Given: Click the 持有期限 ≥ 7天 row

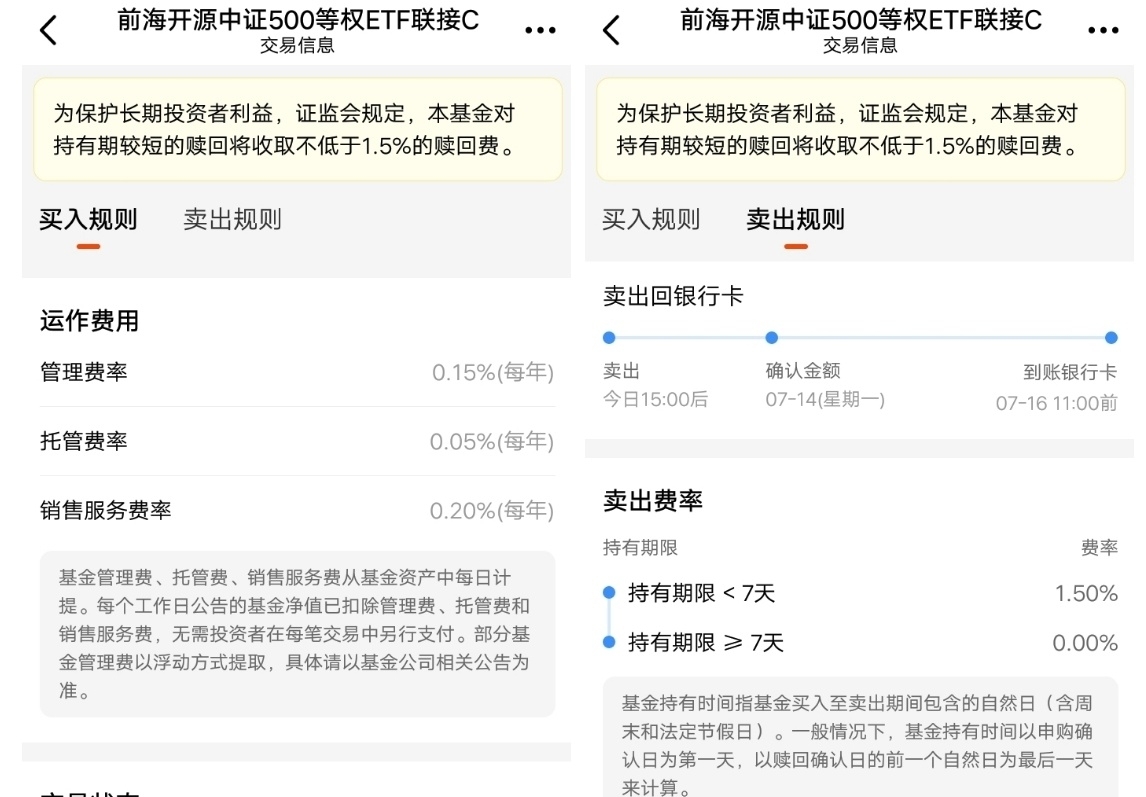Looking at the screenshot, I should 860,643.
